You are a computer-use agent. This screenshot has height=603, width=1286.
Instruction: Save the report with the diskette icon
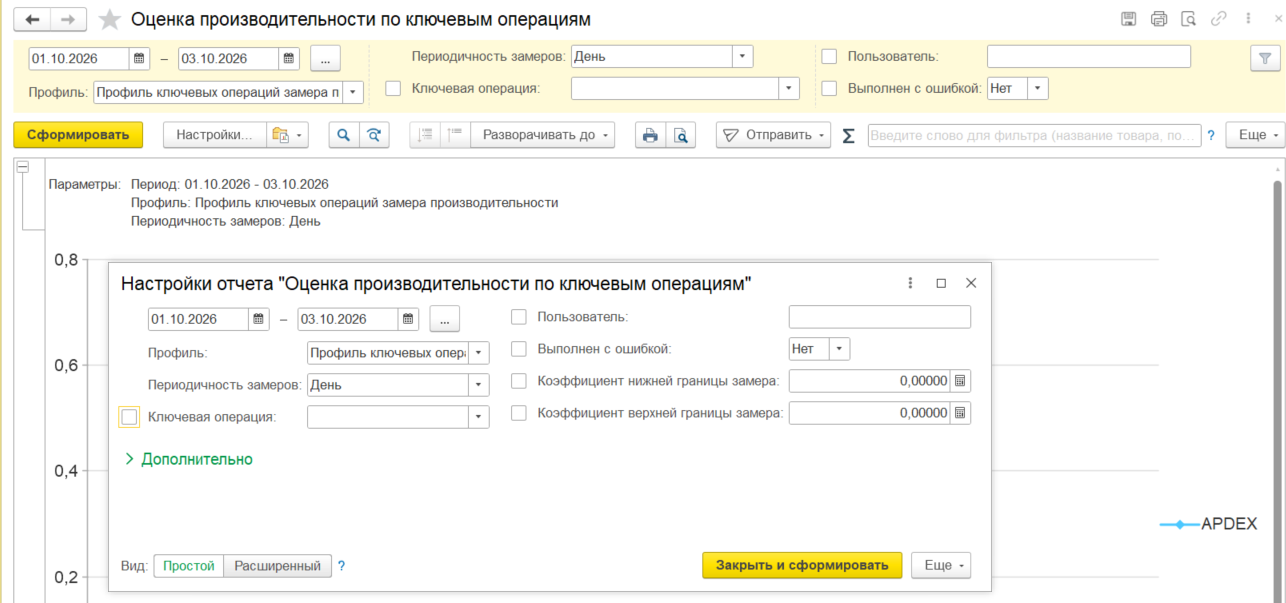tap(1129, 19)
